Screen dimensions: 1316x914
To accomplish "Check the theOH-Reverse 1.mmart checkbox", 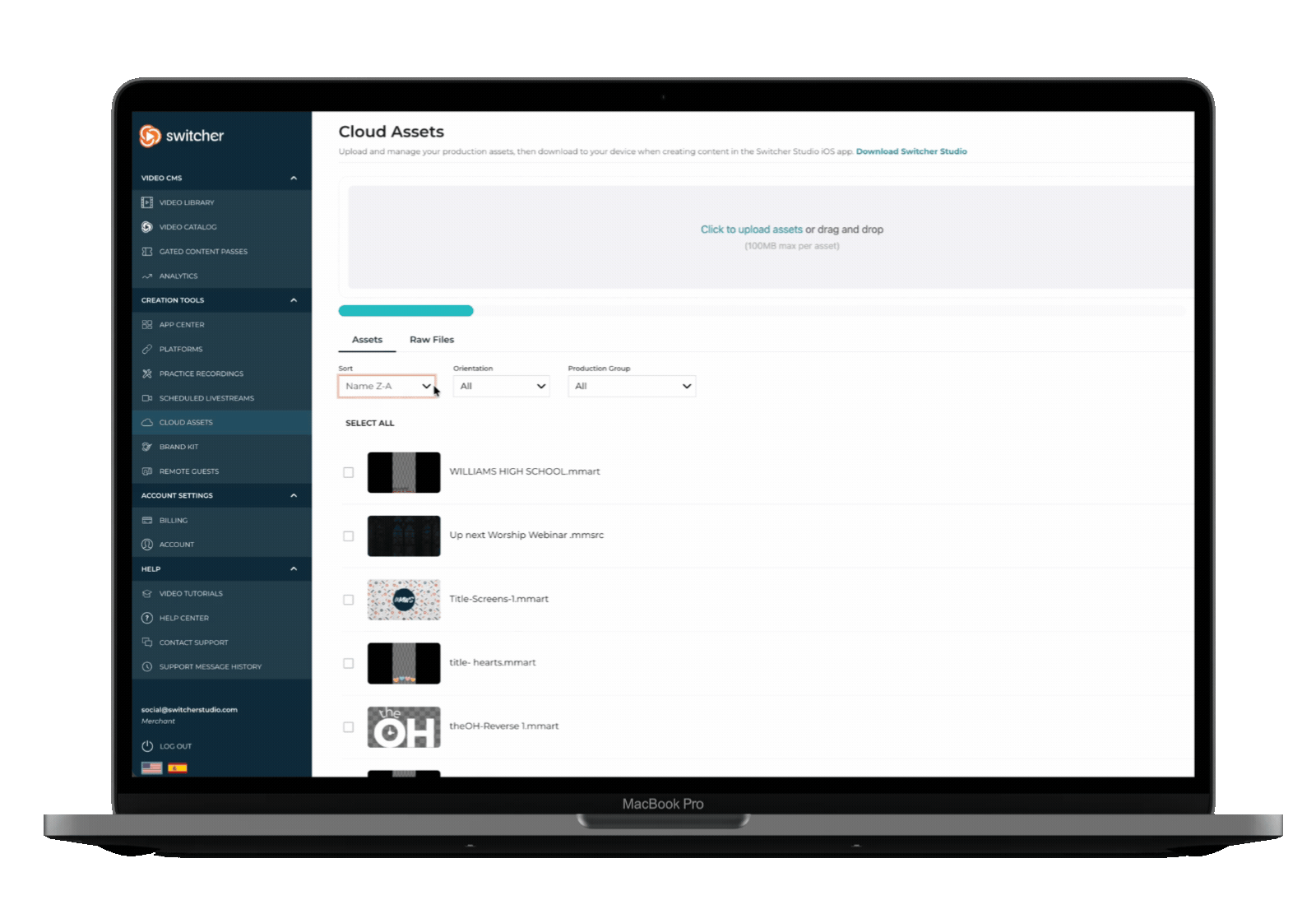I will click(x=349, y=727).
